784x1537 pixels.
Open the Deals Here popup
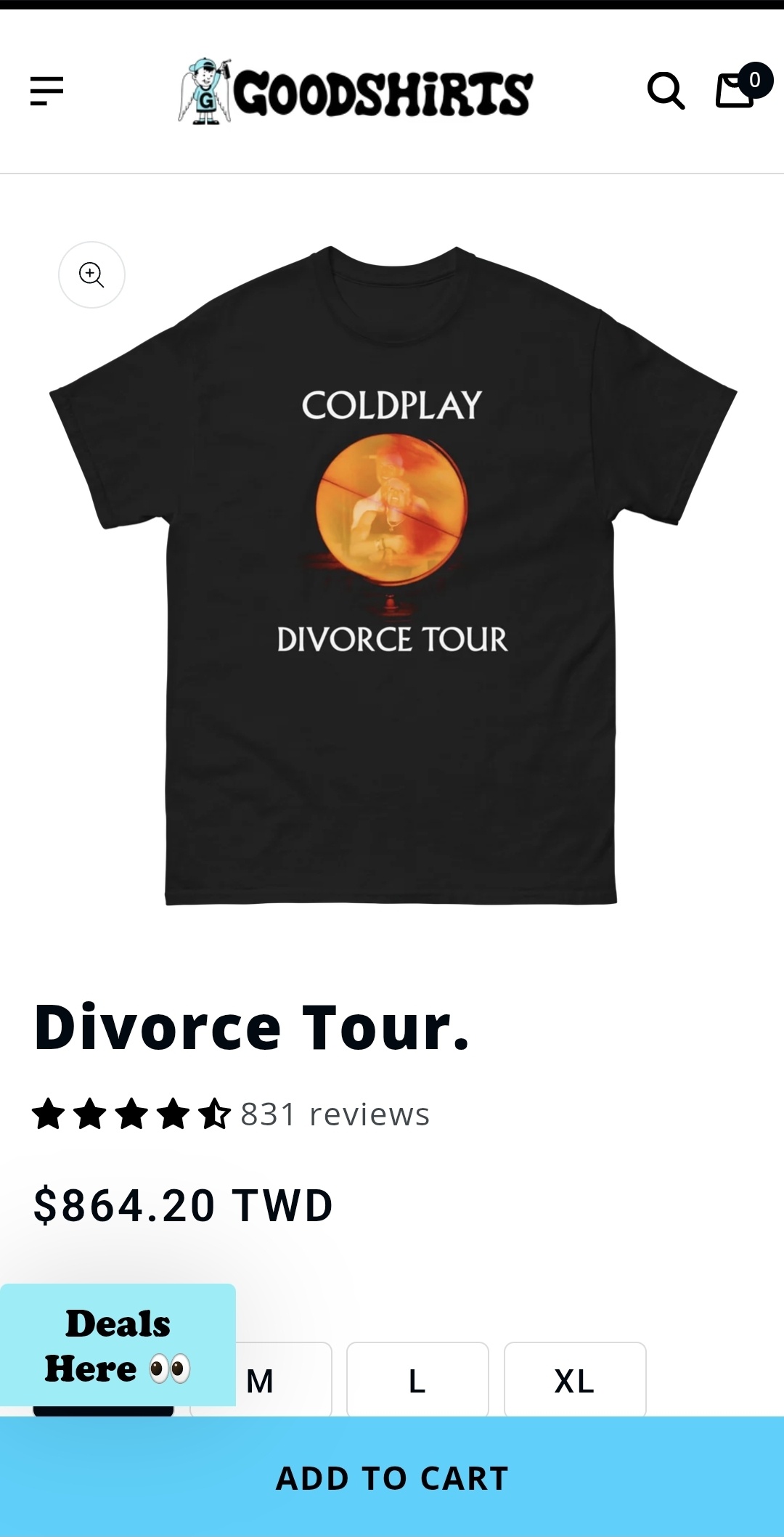click(x=118, y=1345)
